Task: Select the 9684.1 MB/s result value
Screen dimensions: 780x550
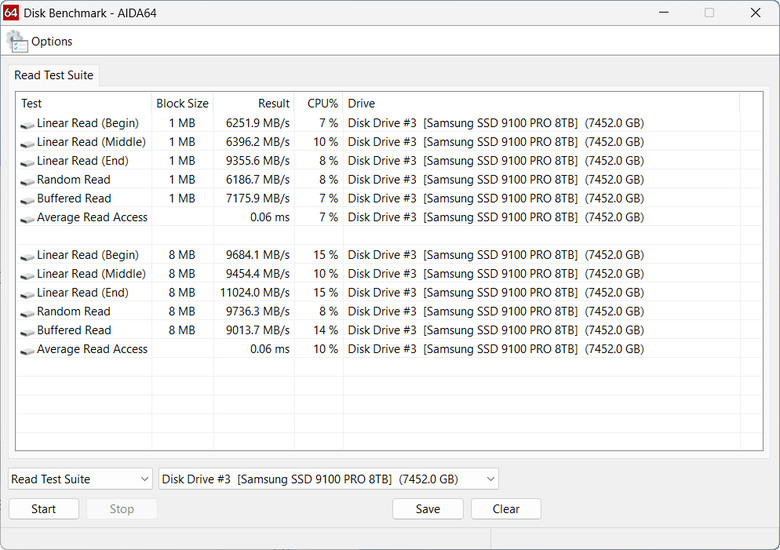Action: tap(258, 255)
